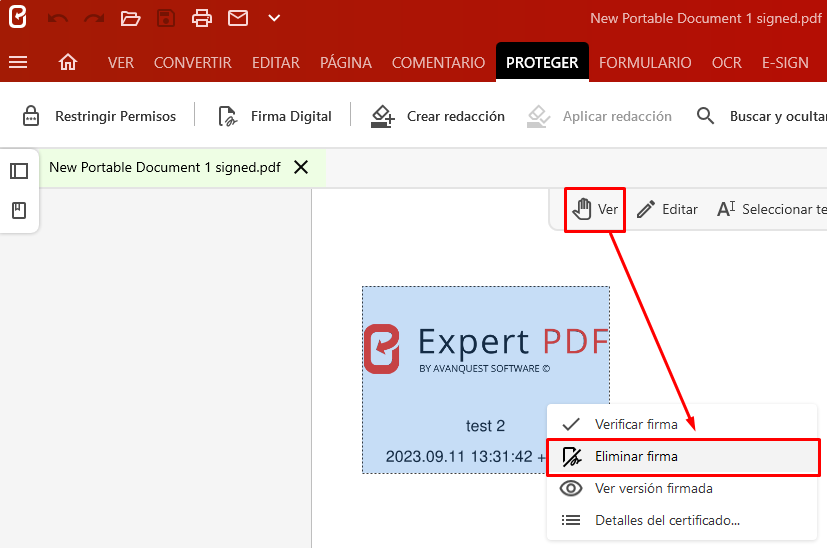Click the Buscar y ocultar magnifier icon

pos(705,116)
